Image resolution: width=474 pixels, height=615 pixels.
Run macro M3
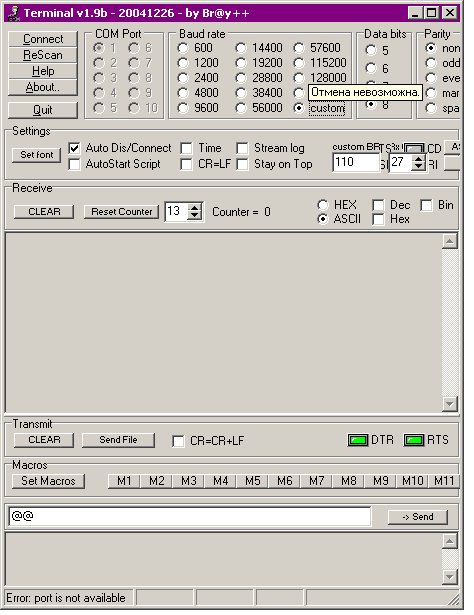click(188, 481)
